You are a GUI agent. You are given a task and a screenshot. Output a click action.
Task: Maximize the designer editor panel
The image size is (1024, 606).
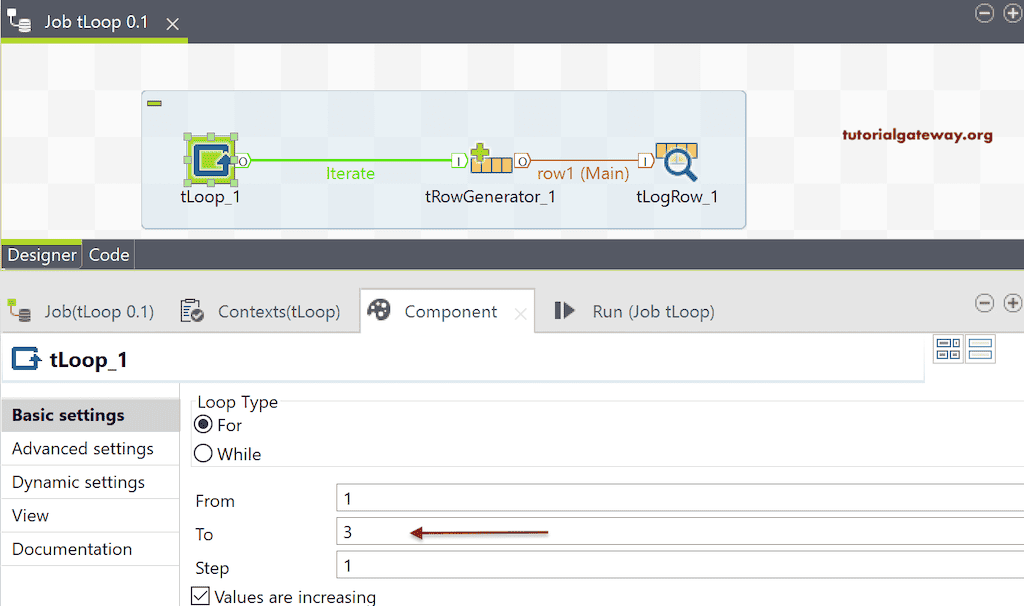tap(1012, 13)
